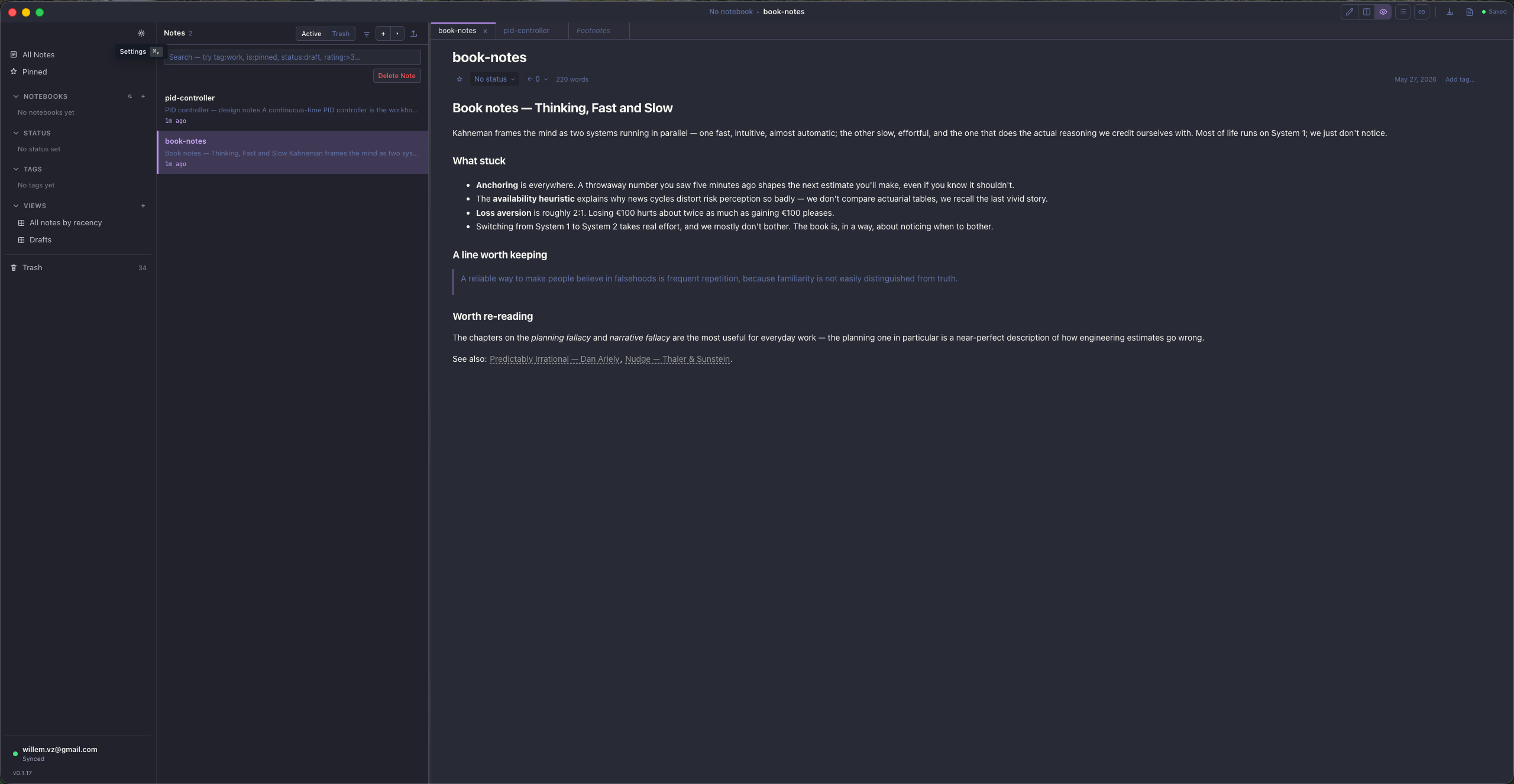1514x784 pixels.
Task: Click the document page icon near Saved
Action: click(x=1470, y=12)
